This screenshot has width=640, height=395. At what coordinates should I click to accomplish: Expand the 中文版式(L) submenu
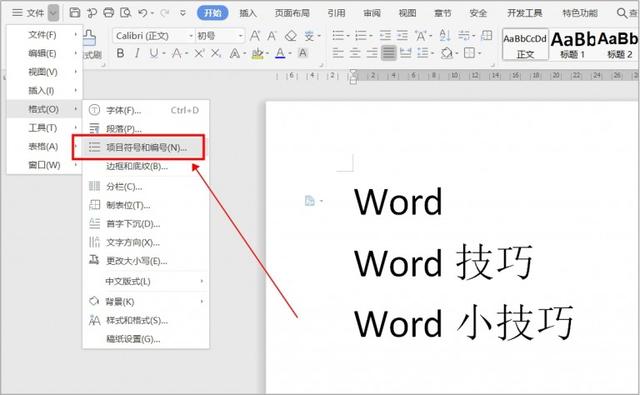tap(146, 282)
